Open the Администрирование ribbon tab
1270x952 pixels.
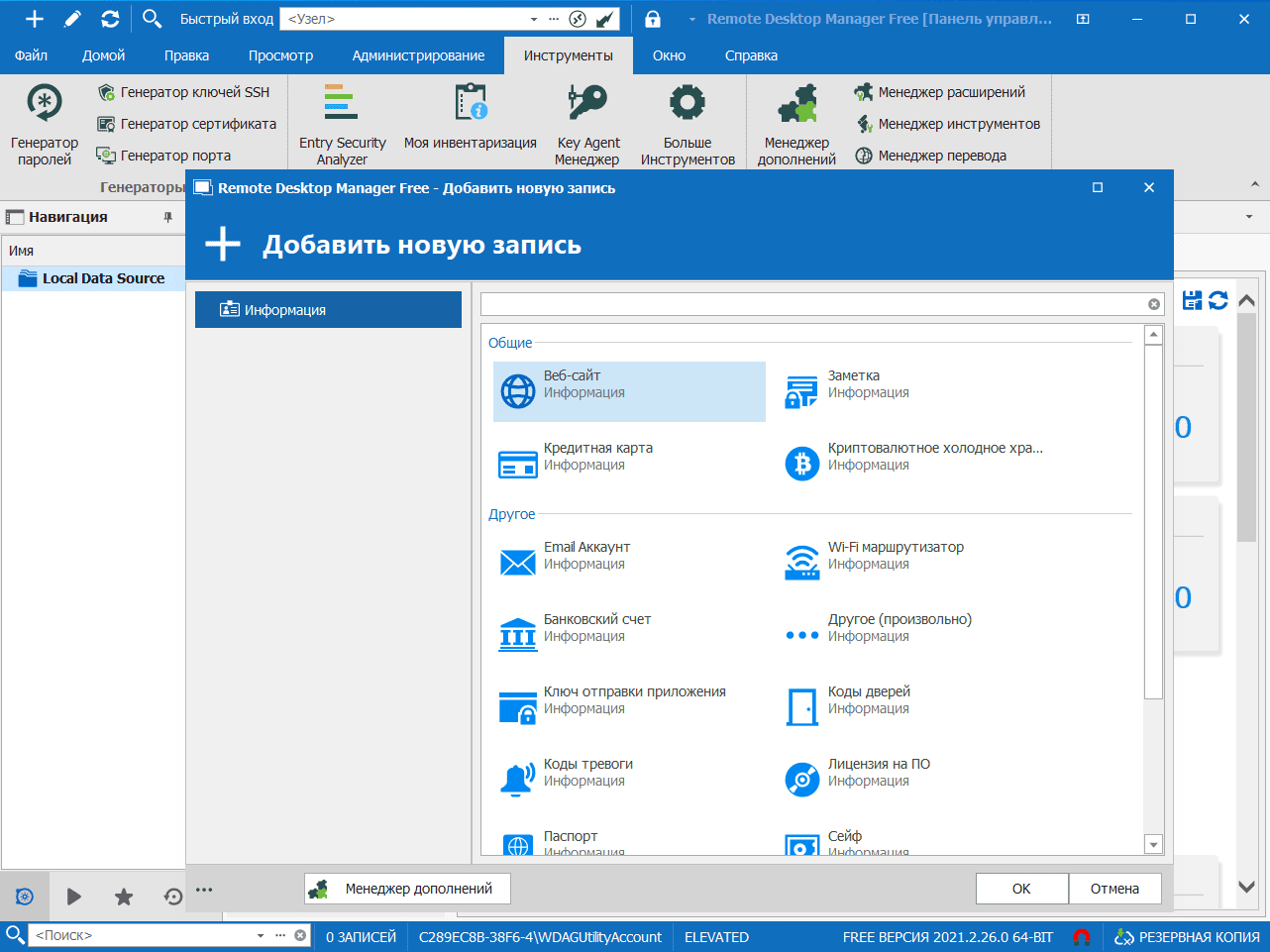click(x=418, y=55)
